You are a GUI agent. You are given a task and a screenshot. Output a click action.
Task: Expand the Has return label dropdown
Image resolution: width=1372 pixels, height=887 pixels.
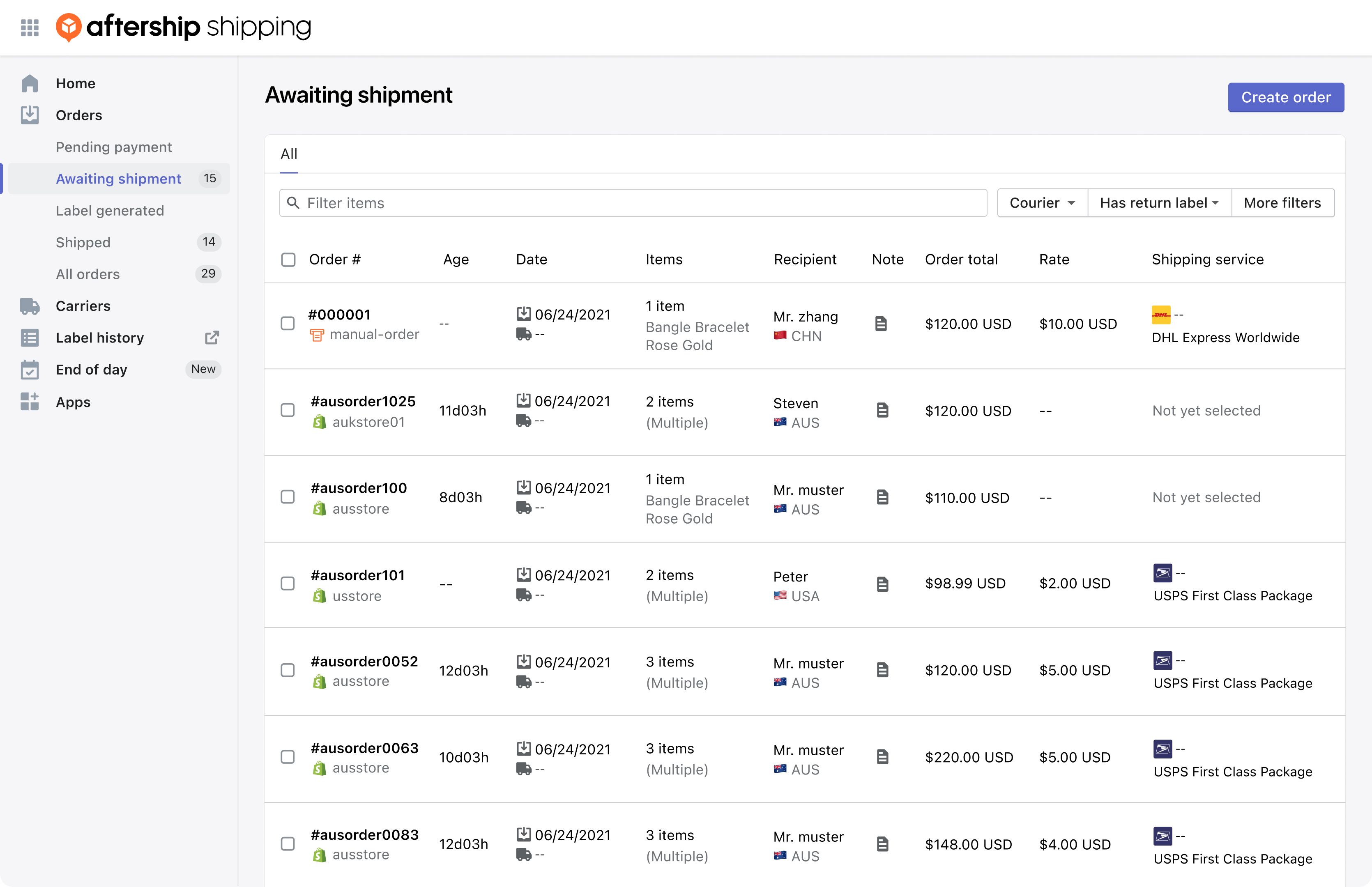[1160, 203]
